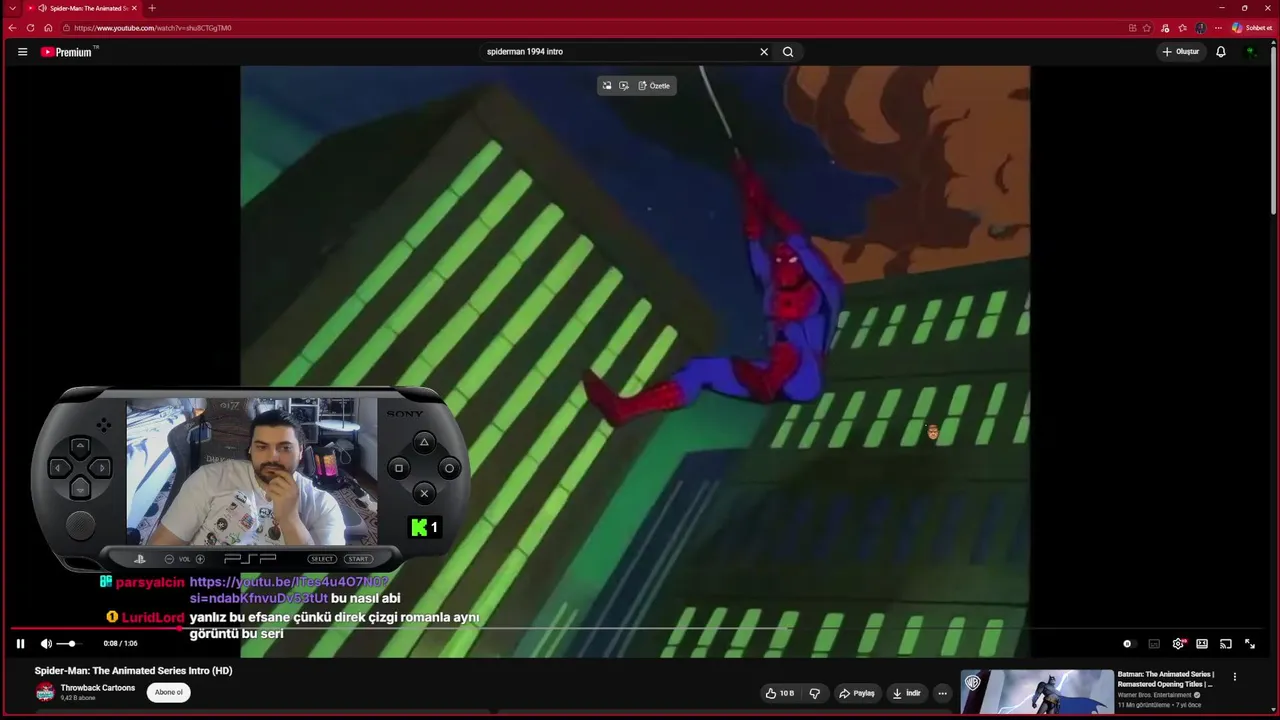This screenshot has width=1280, height=720.
Task: Clear the YouTube search query
Action: pos(764,52)
